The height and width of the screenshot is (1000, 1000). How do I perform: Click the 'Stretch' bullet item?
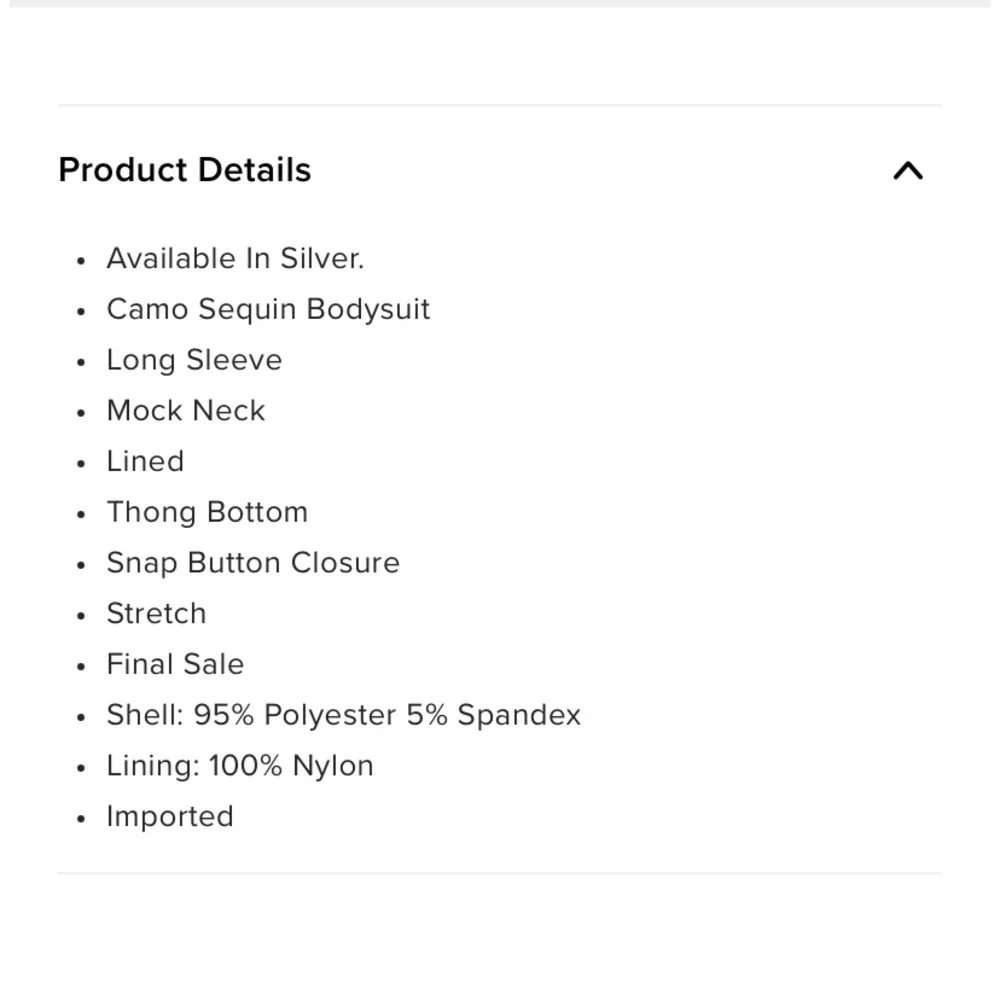point(156,614)
